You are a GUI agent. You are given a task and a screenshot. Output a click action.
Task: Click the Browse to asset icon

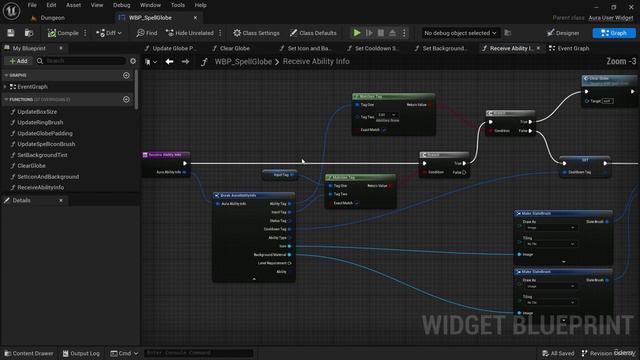tap(29, 33)
